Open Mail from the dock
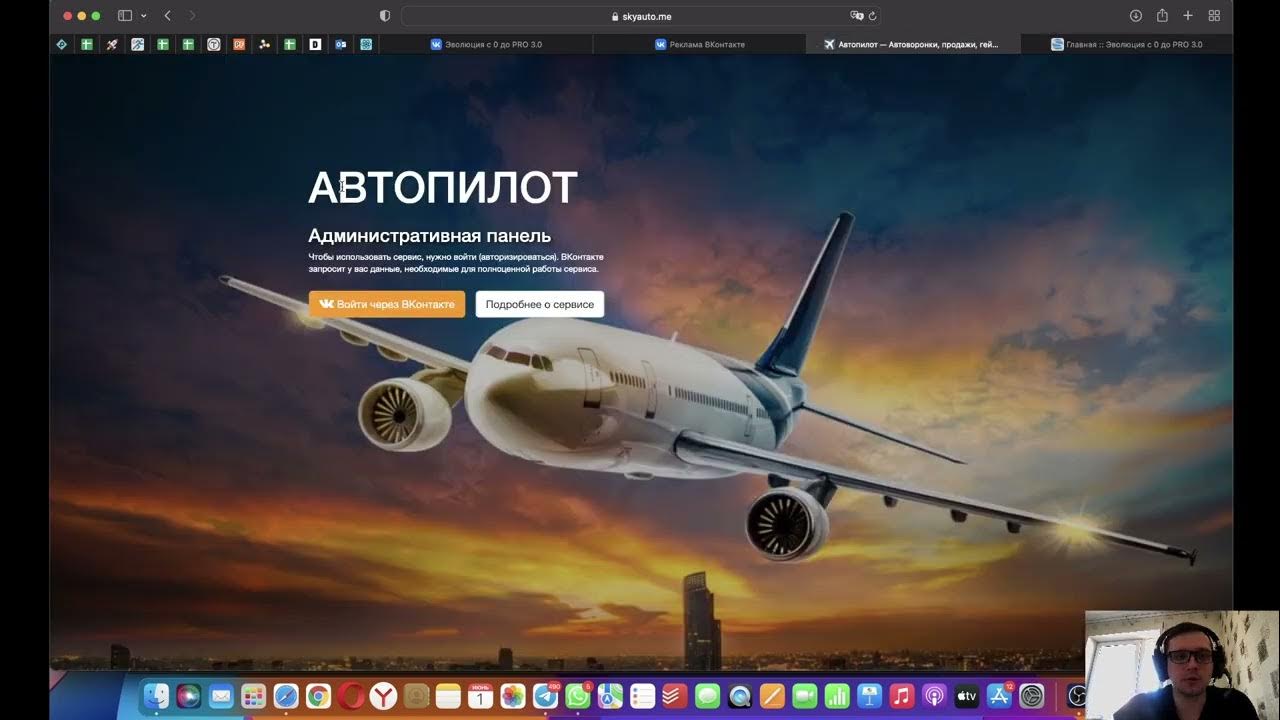The width and height of the screenshot is (1280, 720). tap(221, 696)
